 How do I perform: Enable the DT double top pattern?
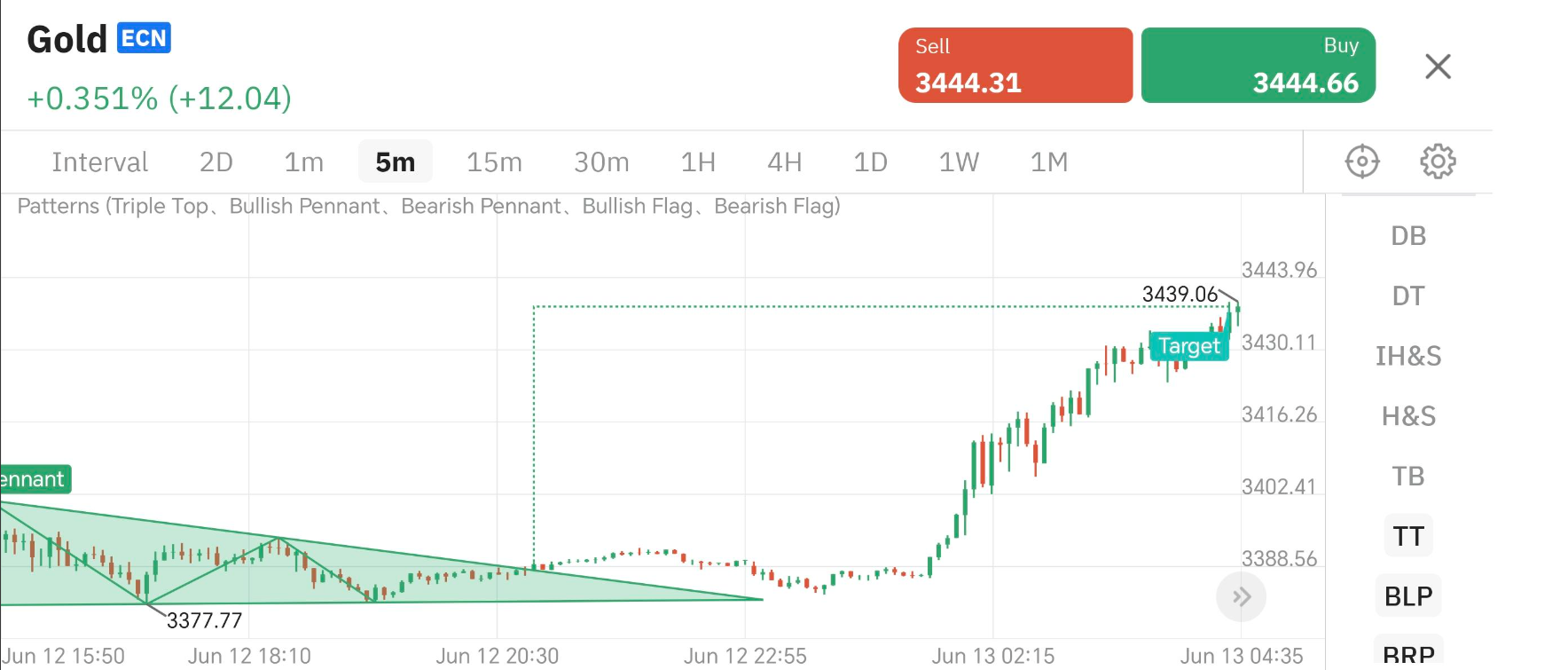pos(1407,296)
